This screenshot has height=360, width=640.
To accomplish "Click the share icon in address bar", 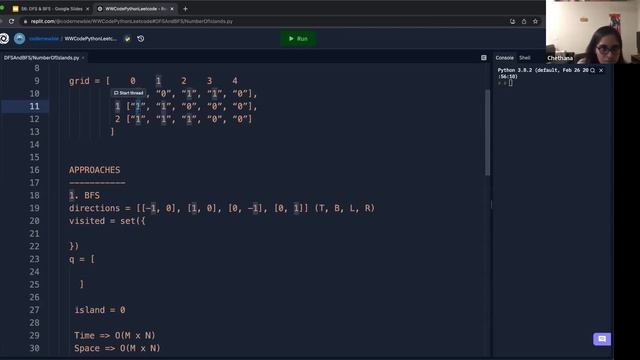I will pos(524,21).
